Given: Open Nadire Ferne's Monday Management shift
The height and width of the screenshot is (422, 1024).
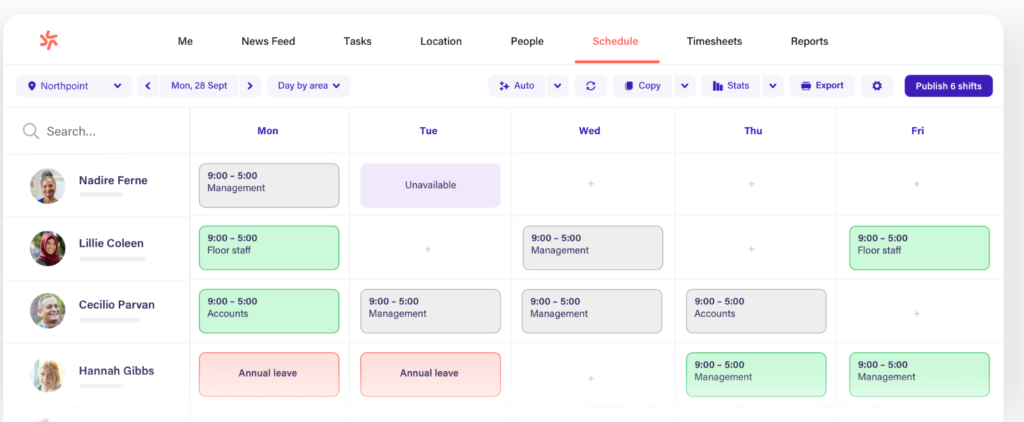Looking at the screenshot, I should [269, 186].
